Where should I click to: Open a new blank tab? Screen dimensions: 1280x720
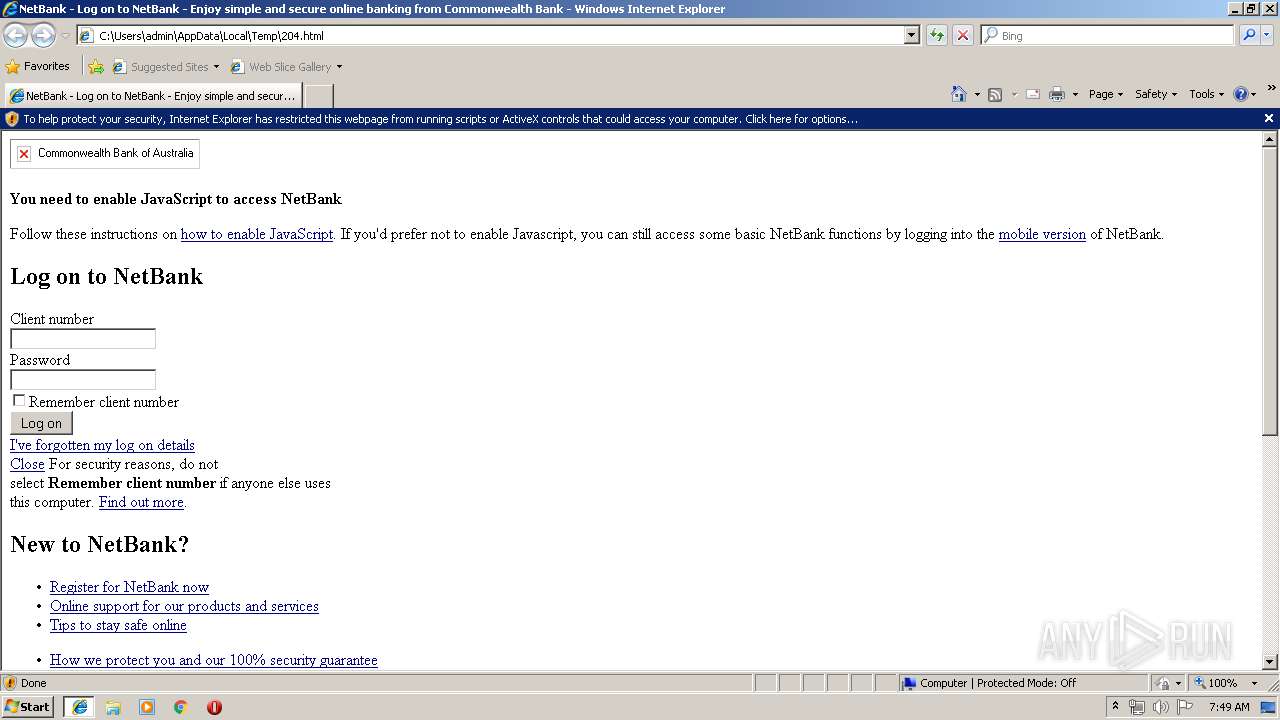[x=318, y=96]
